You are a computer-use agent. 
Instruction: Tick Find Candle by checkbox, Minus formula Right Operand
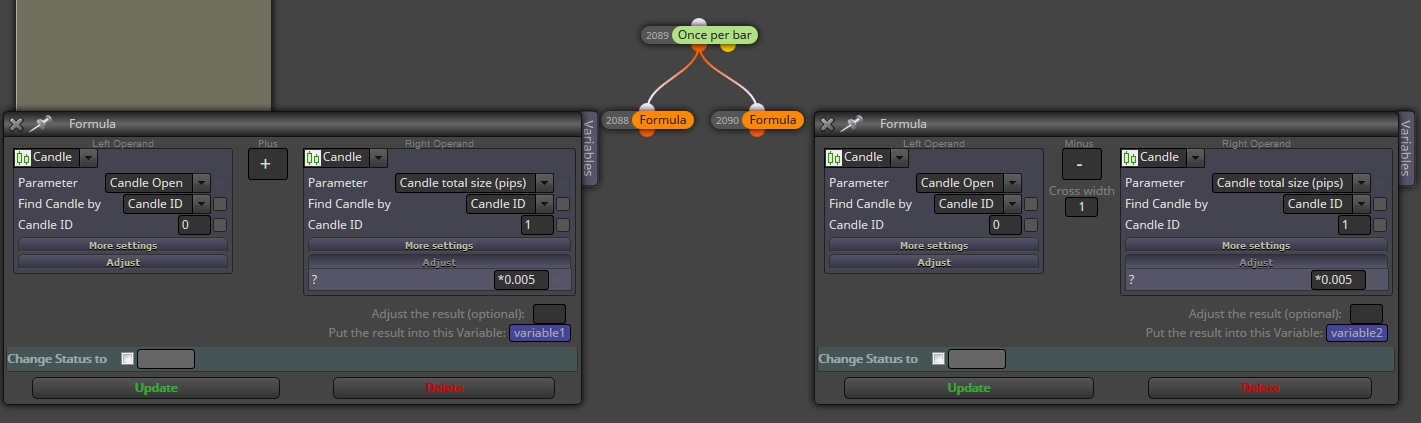pyautogui.click(x=1380, y=204)
